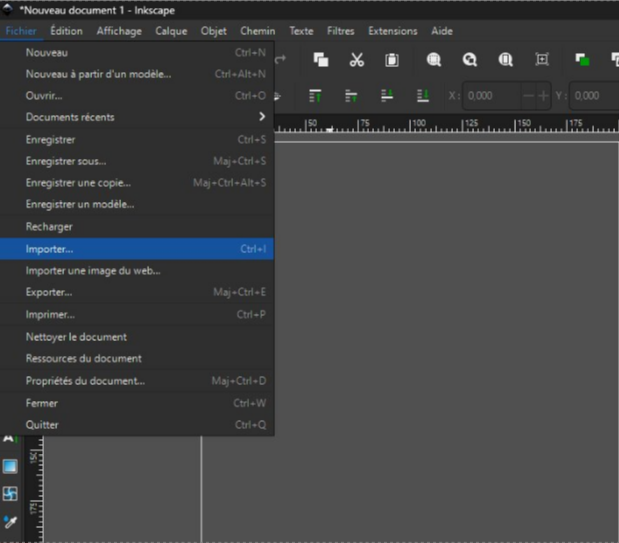Open the Fichier menu

coord(21,31)
